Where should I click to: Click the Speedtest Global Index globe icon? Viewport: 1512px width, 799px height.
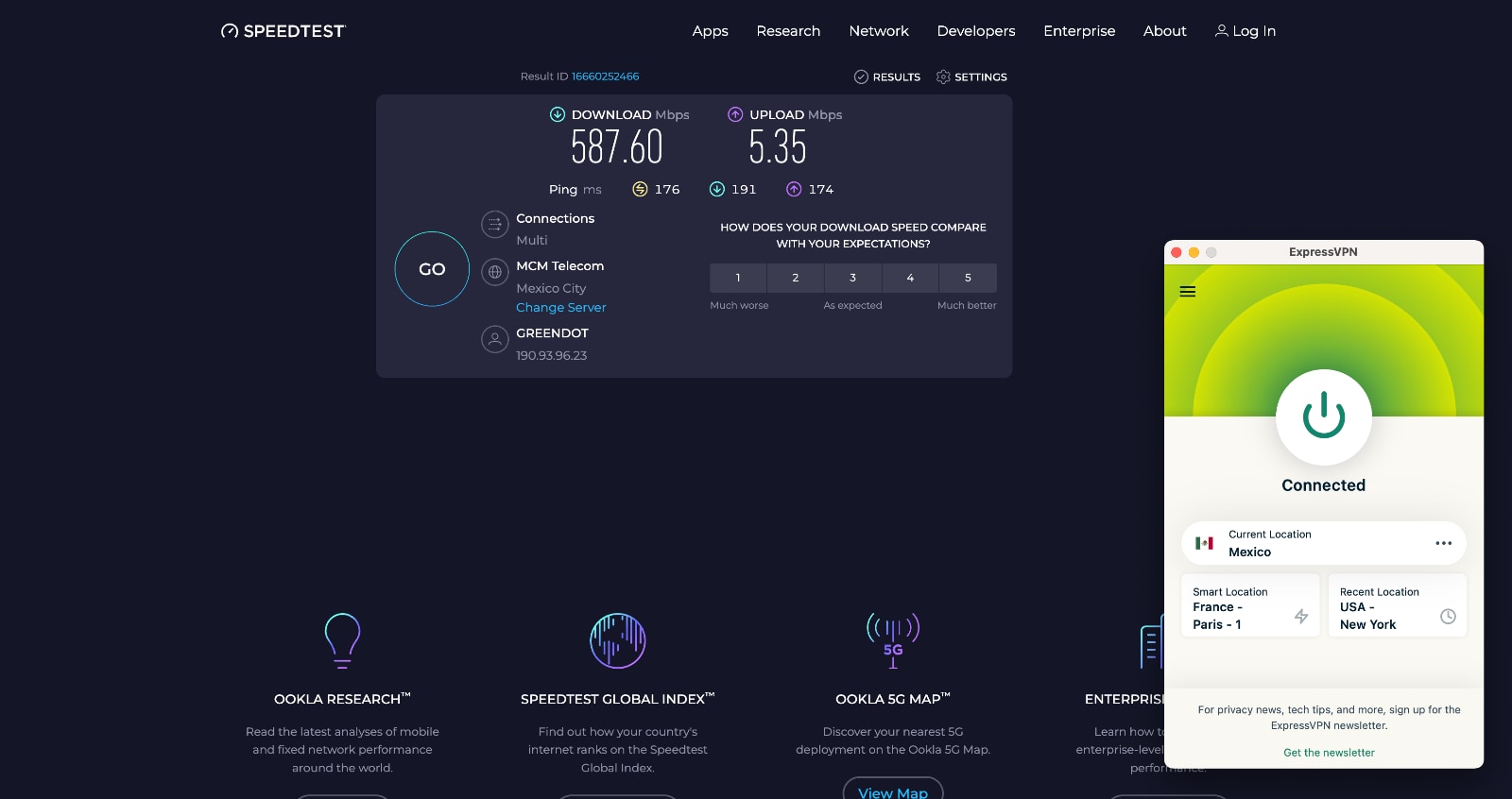pos(618,640)
